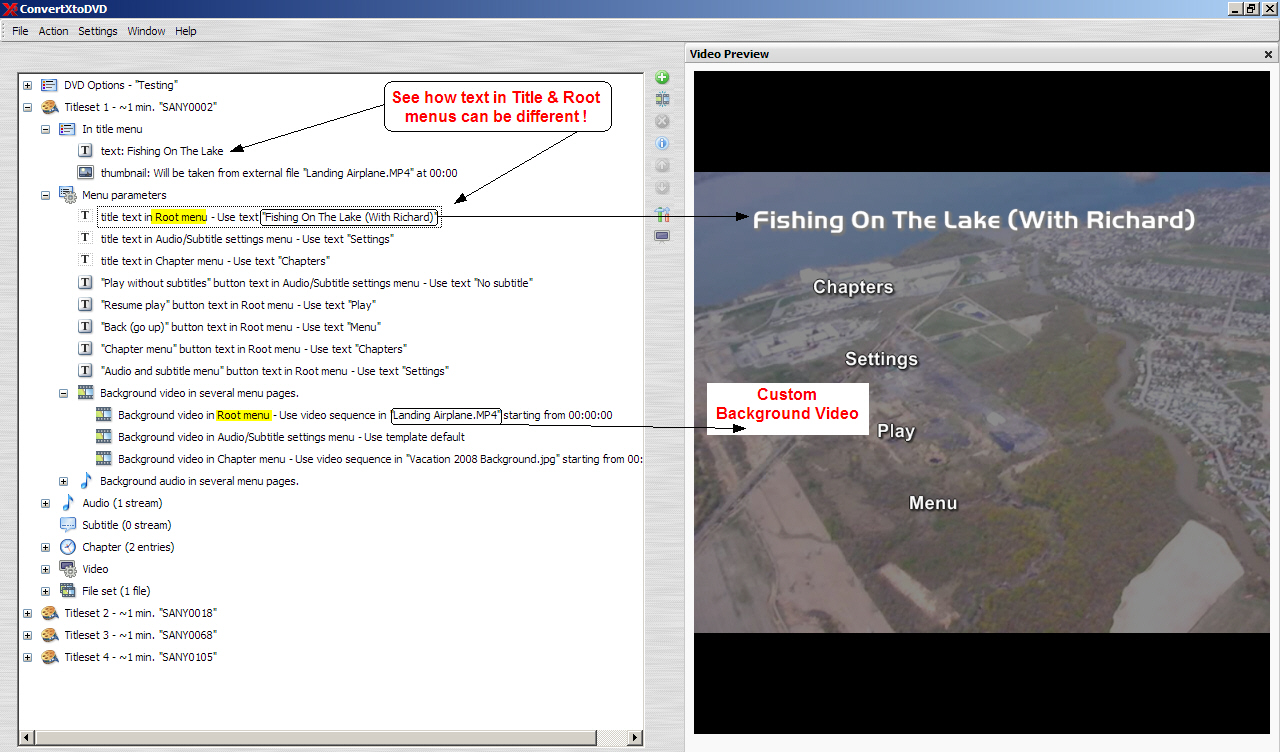The width and height of the screenshot is (1280, 752).
Task: Open the Window menu
Action: 146,31
